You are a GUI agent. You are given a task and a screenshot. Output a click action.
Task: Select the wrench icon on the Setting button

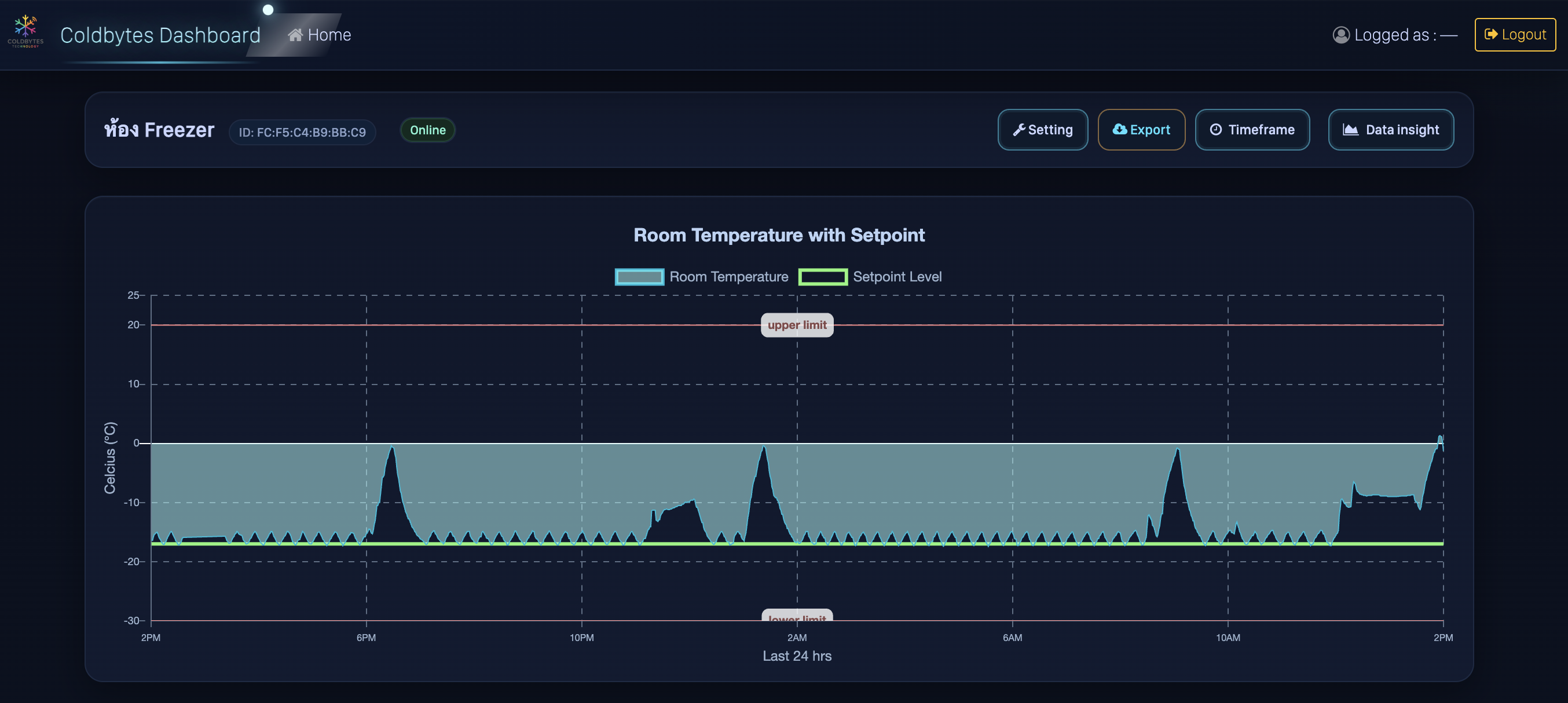(1019, 130)
